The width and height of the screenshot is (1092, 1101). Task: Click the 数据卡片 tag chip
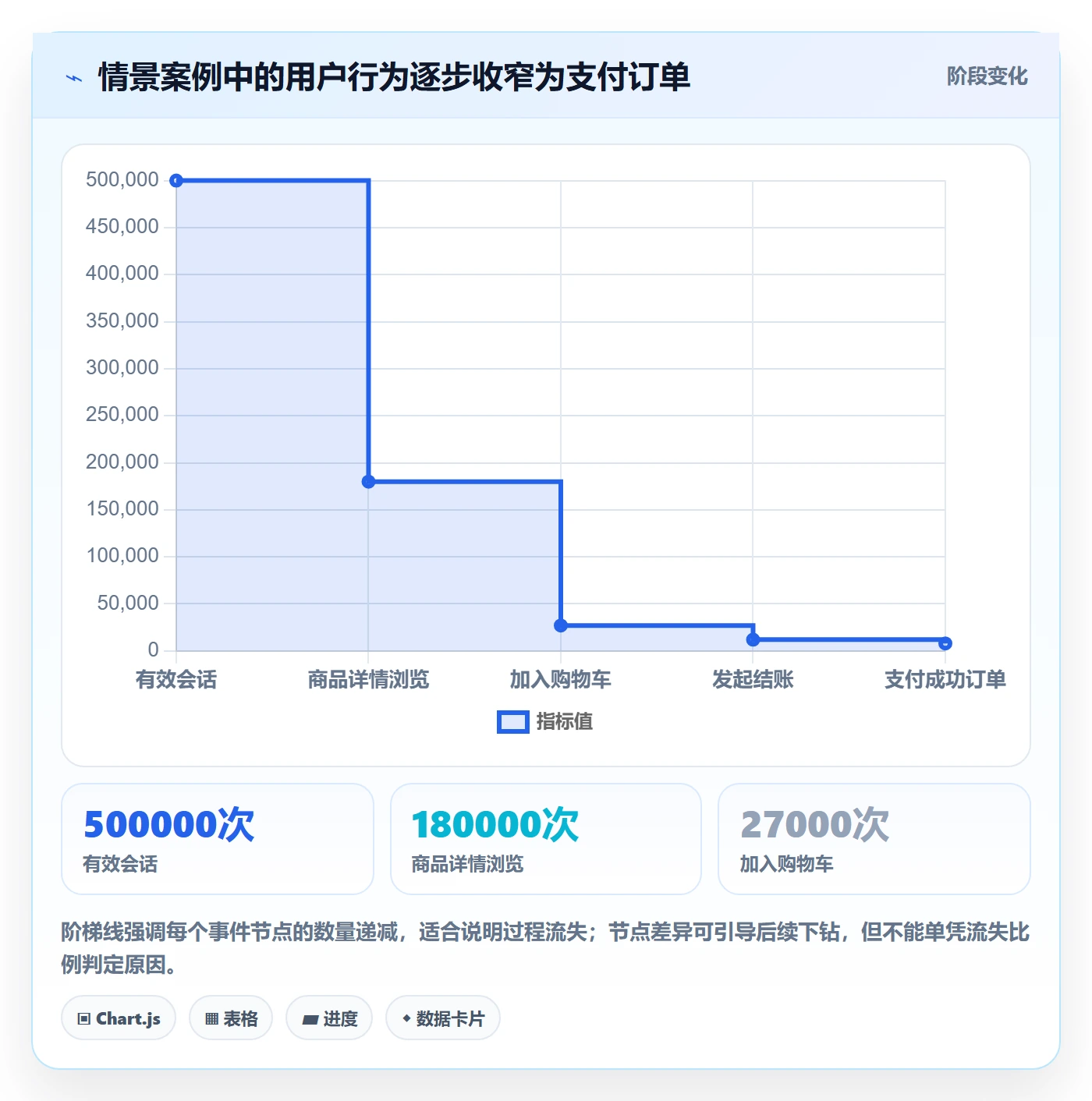(443, 1018)
